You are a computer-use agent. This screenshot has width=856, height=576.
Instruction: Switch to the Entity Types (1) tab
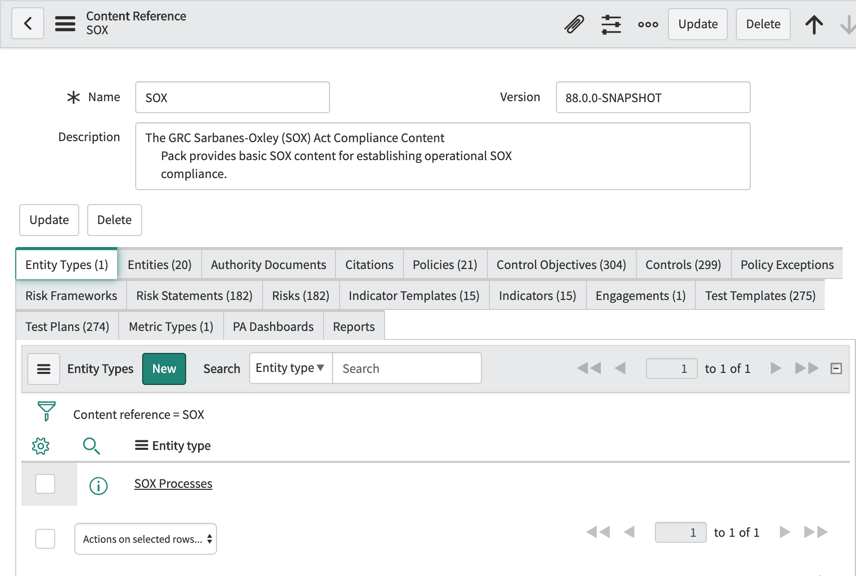click(67, 265)
